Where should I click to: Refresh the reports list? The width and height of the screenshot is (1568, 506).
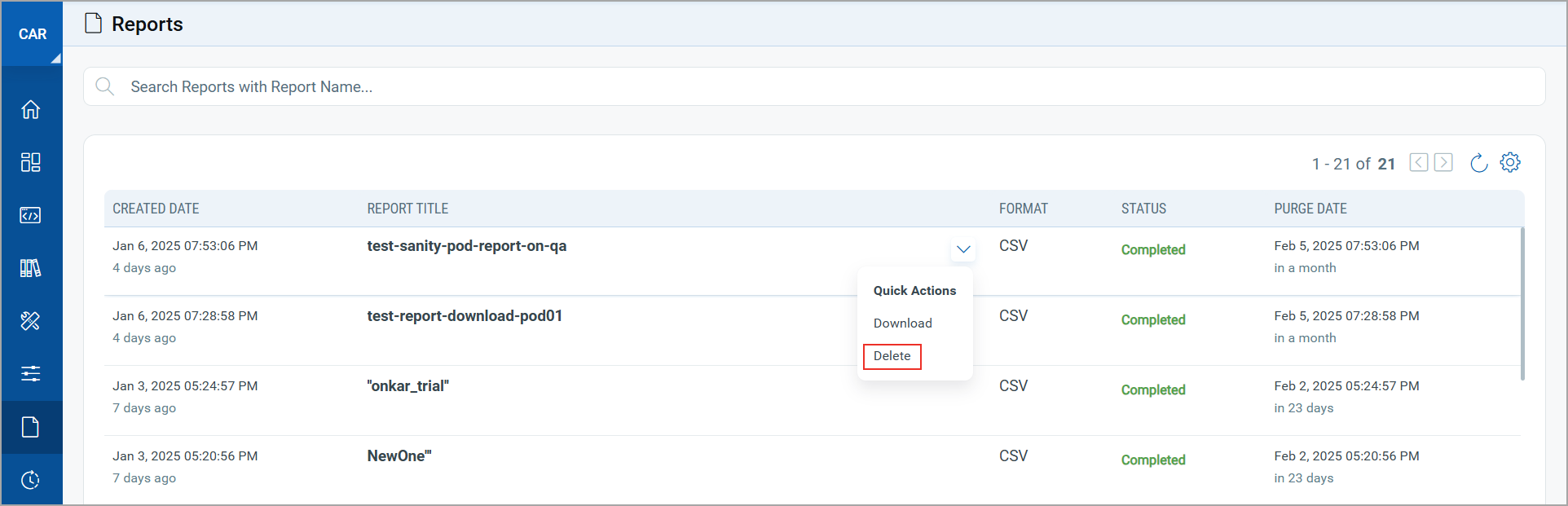1478,163
